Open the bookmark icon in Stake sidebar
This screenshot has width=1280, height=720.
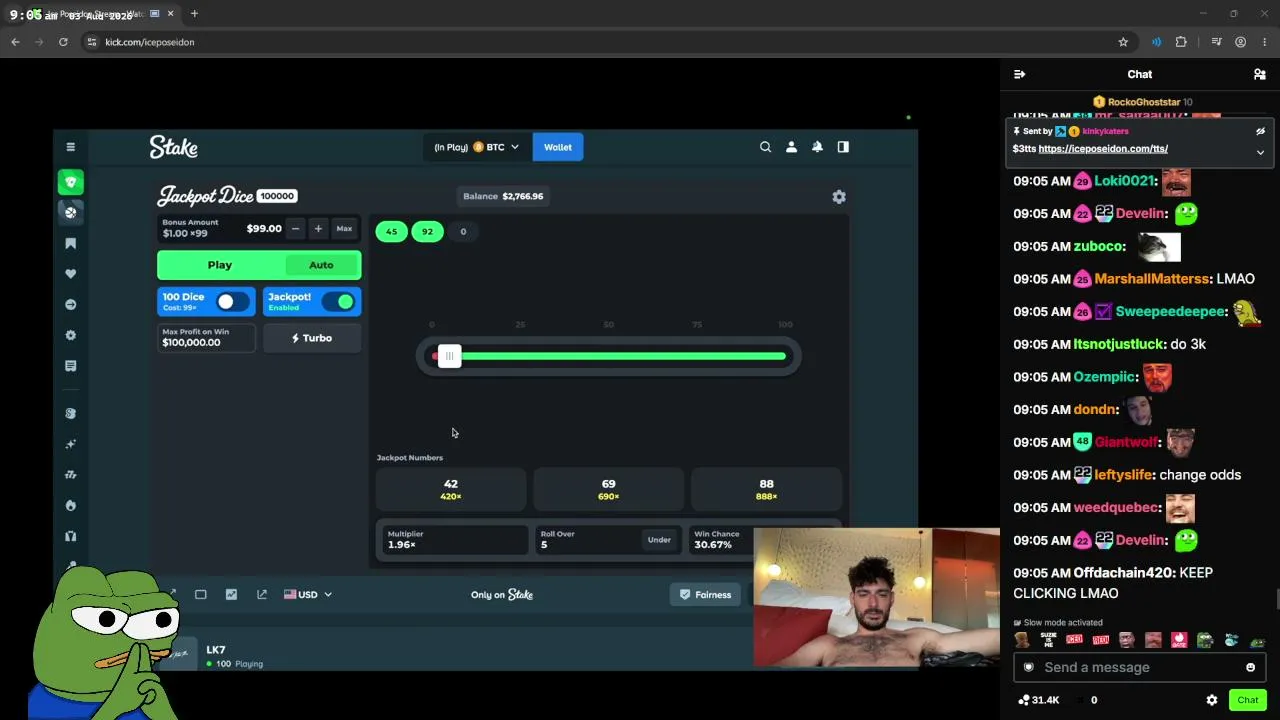(70, 243)
